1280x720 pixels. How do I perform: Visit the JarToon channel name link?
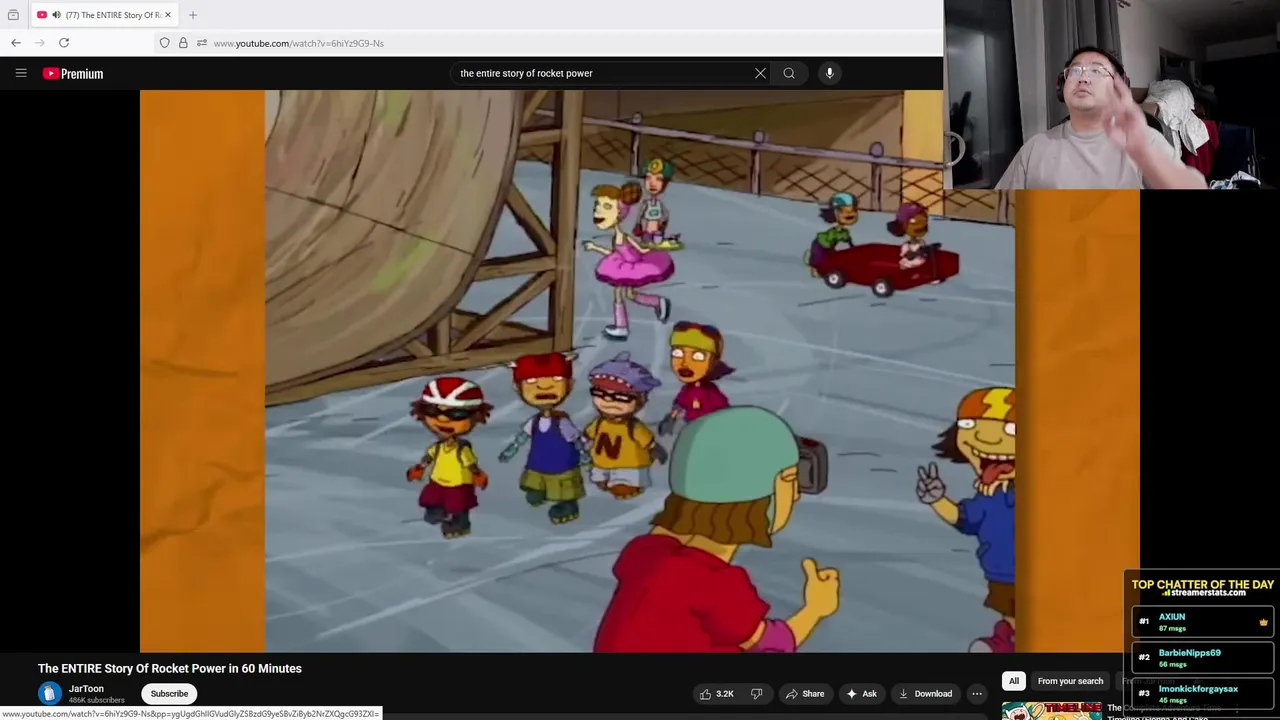(x=86, y=688)
